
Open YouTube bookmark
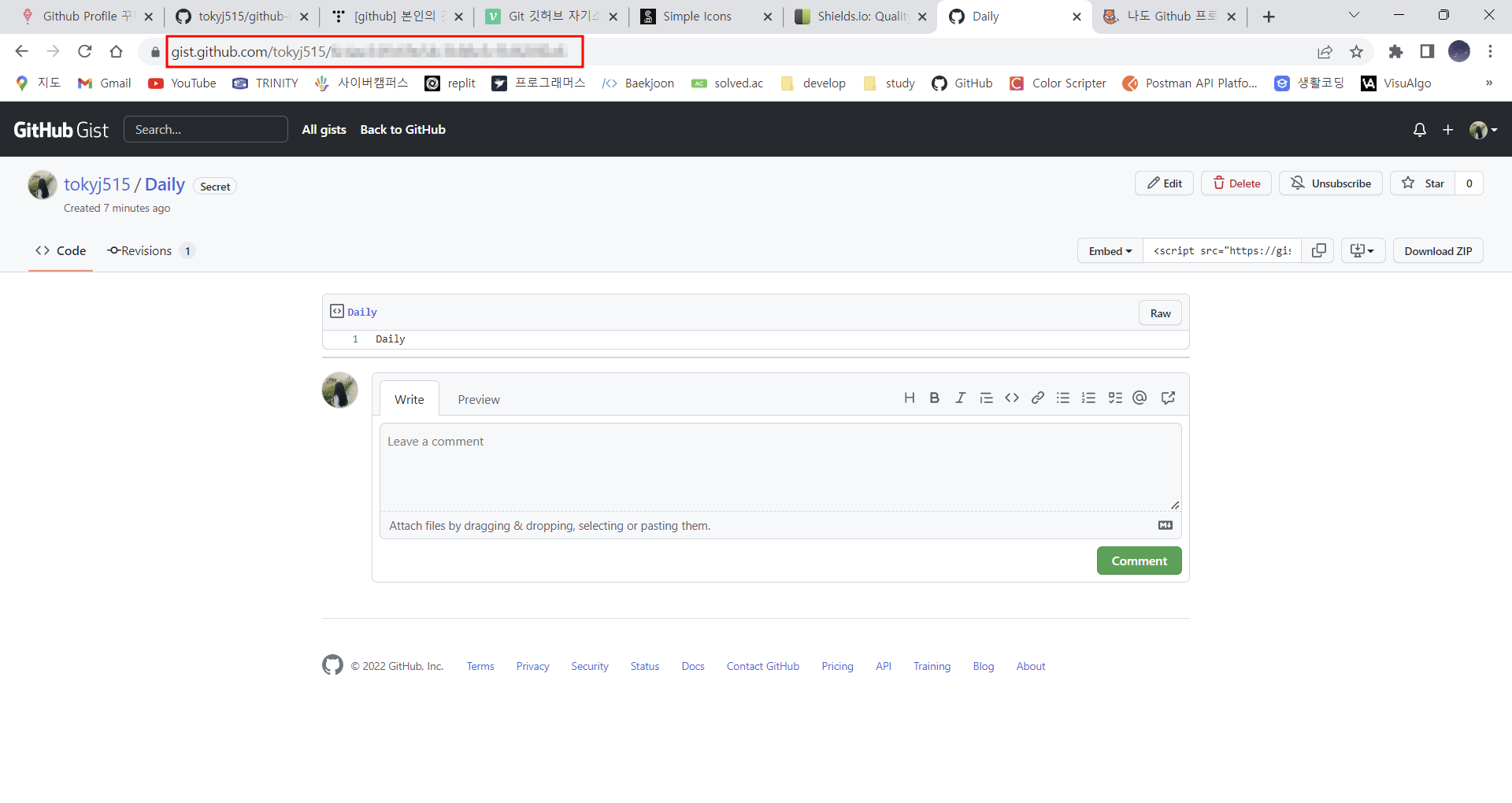(x=182, y=83)
